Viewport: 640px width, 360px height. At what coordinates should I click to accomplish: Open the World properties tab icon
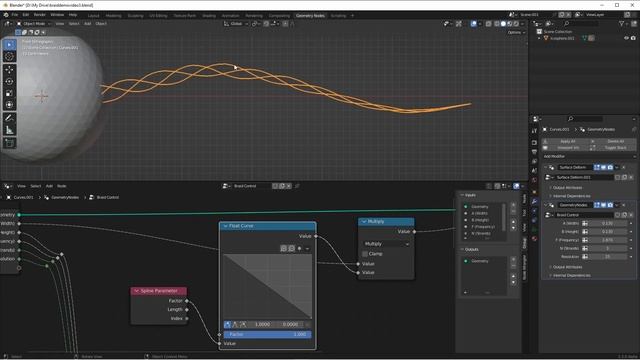534,180
